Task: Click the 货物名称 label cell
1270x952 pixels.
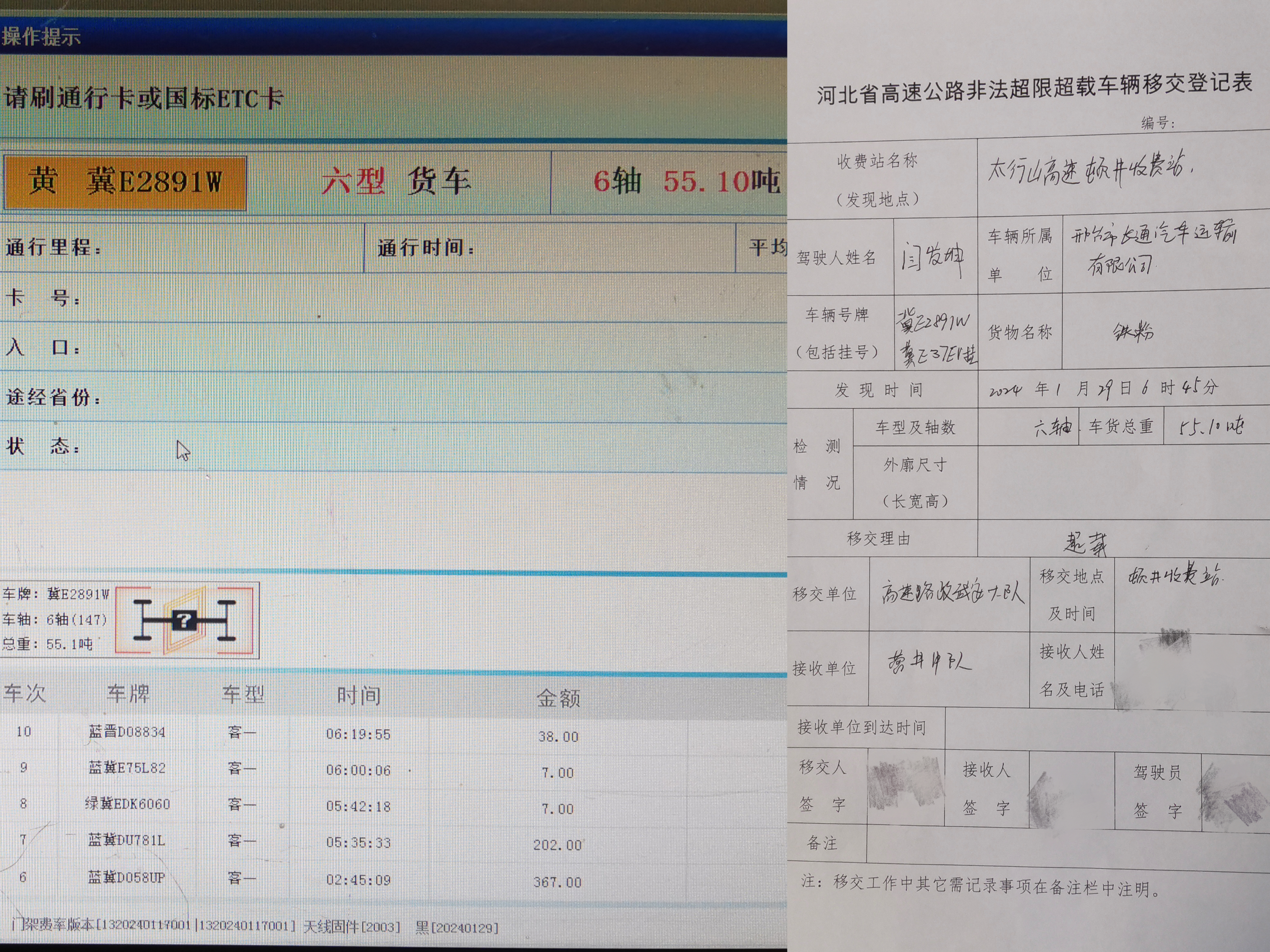Action: (1020, 332)
